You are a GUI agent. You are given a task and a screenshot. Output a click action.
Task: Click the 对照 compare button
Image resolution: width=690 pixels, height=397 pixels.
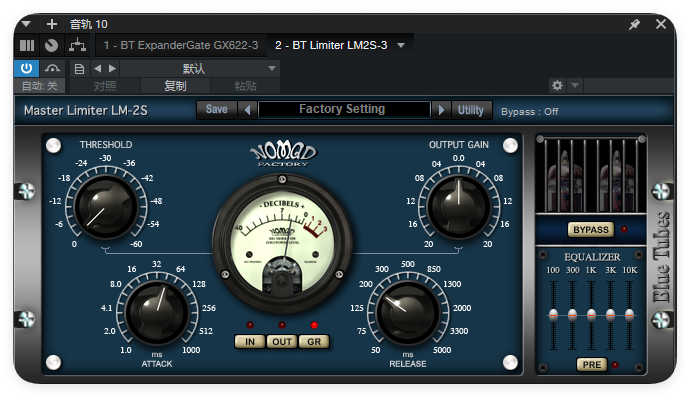coord(105,86)
